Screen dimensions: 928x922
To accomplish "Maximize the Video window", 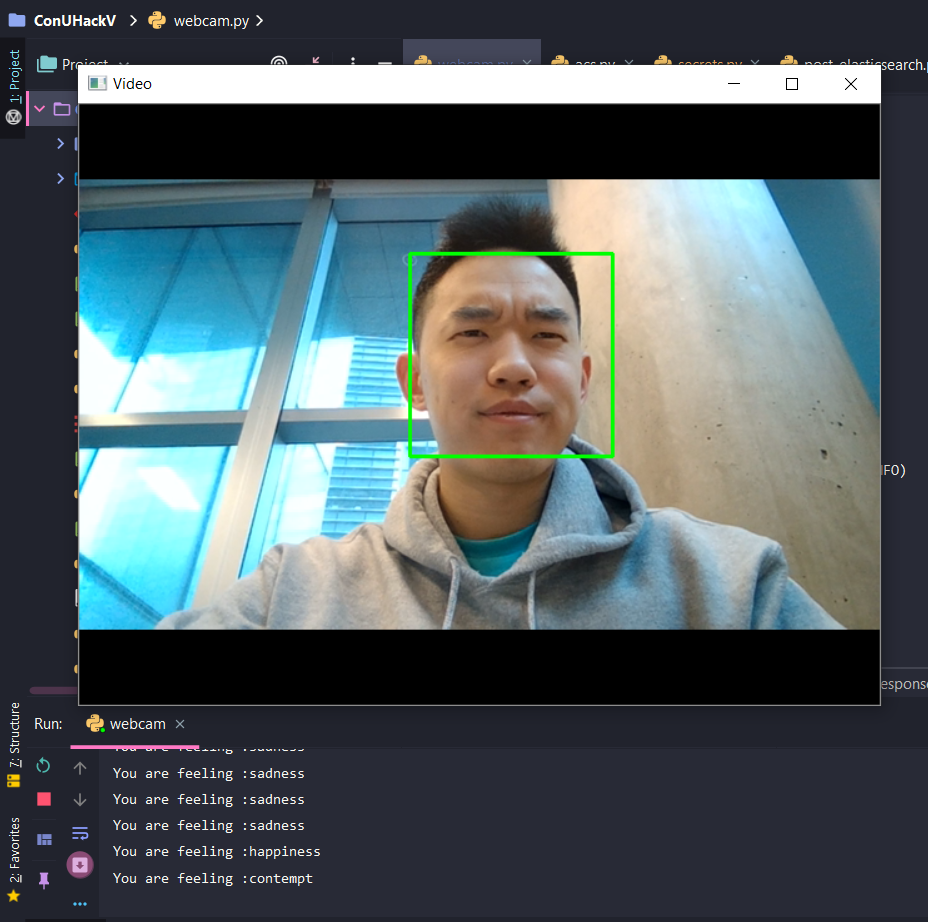I will pos(792,83).
